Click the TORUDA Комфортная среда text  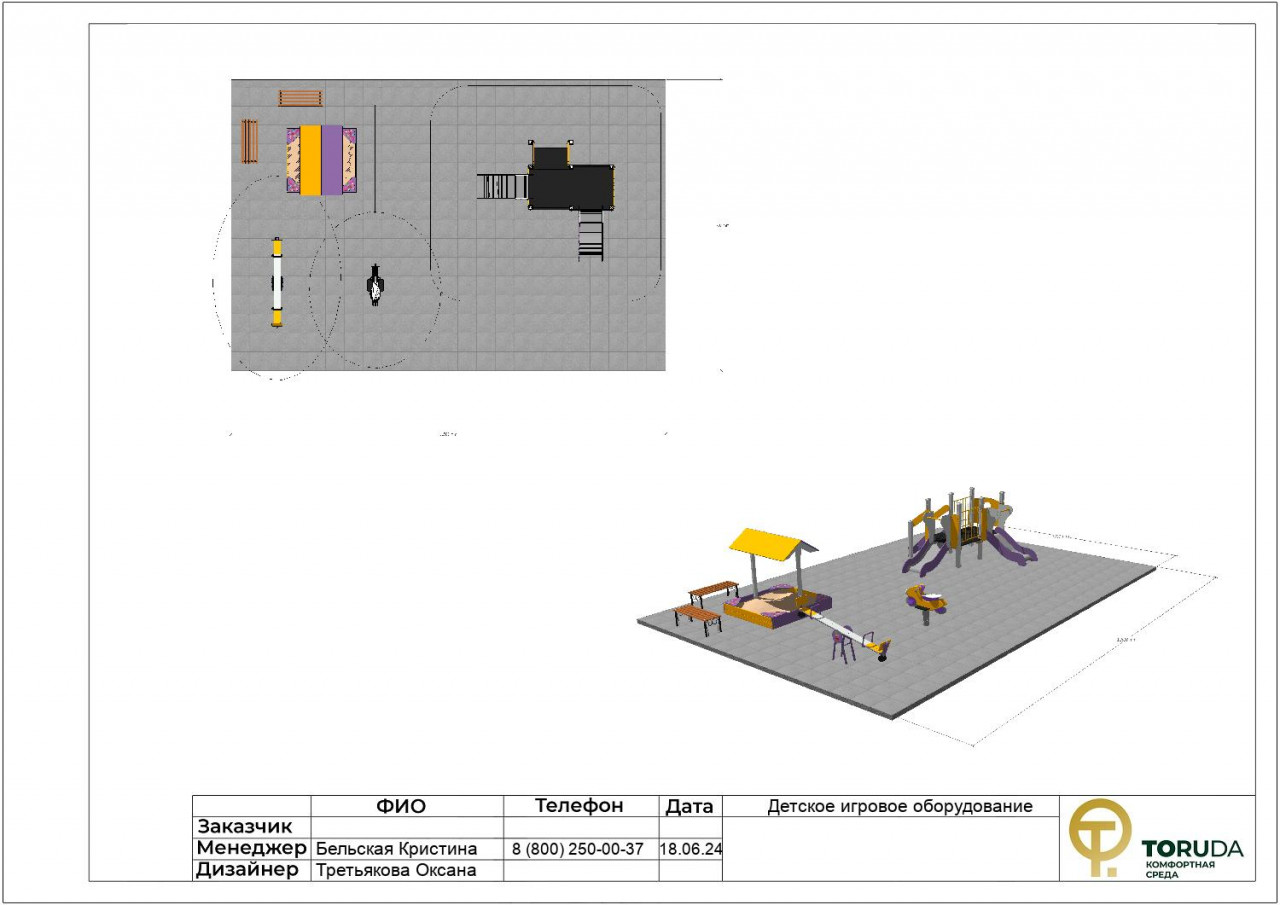pyautogui.click(x=1192, y=858)
